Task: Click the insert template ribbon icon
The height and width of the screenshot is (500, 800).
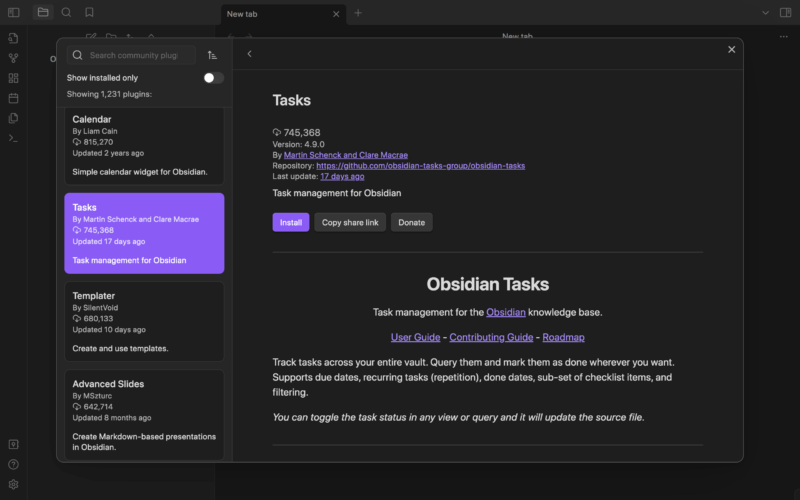Action: [x=14, y=118]
